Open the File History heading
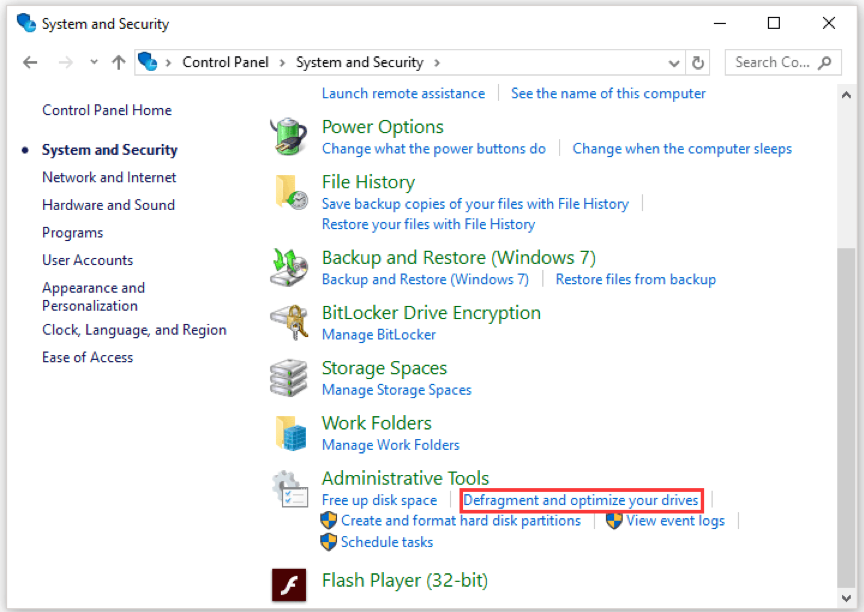The width and height of the screenshot is (864, 612). coord(369,182)
